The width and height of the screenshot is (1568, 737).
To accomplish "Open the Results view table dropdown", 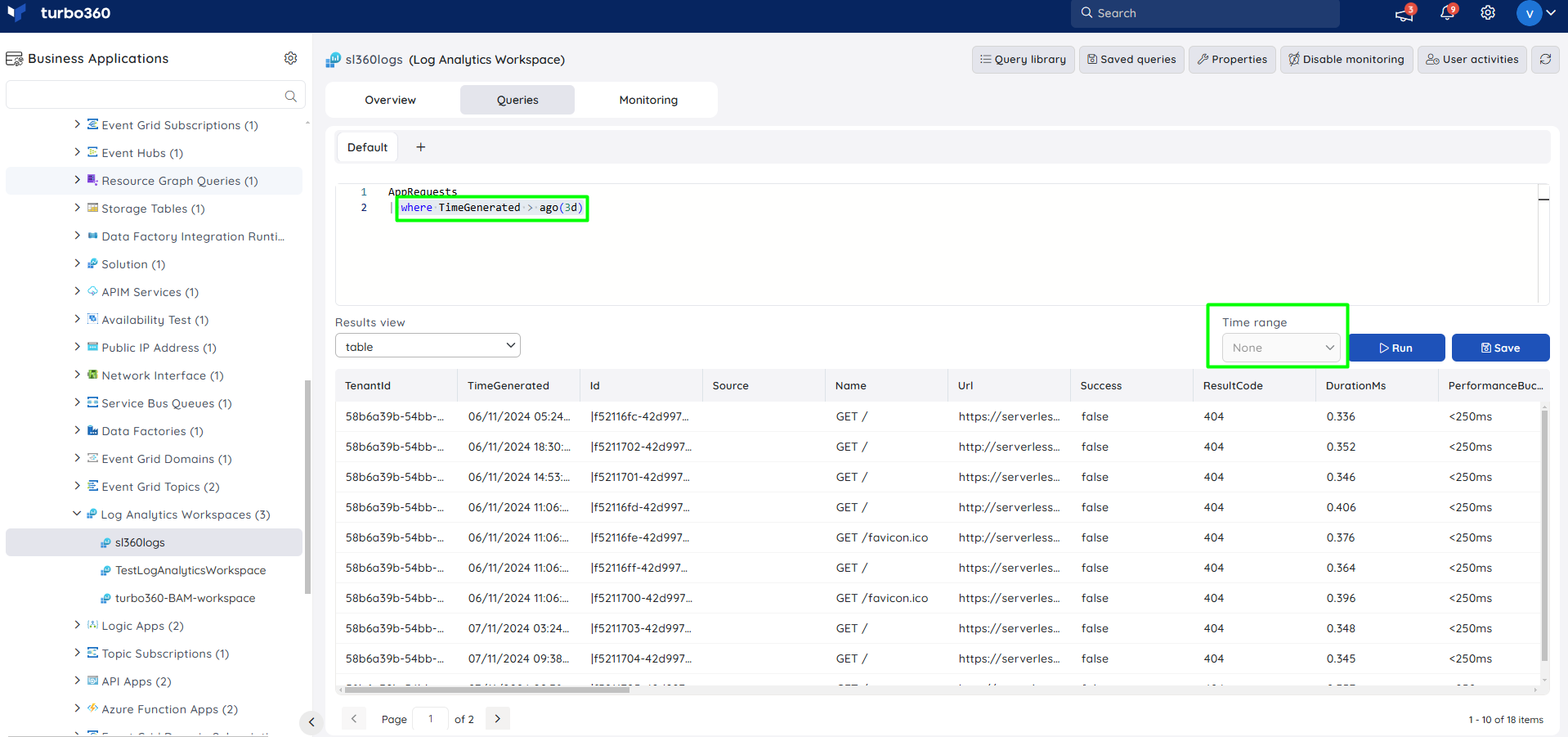I will (x=428, y=346).
